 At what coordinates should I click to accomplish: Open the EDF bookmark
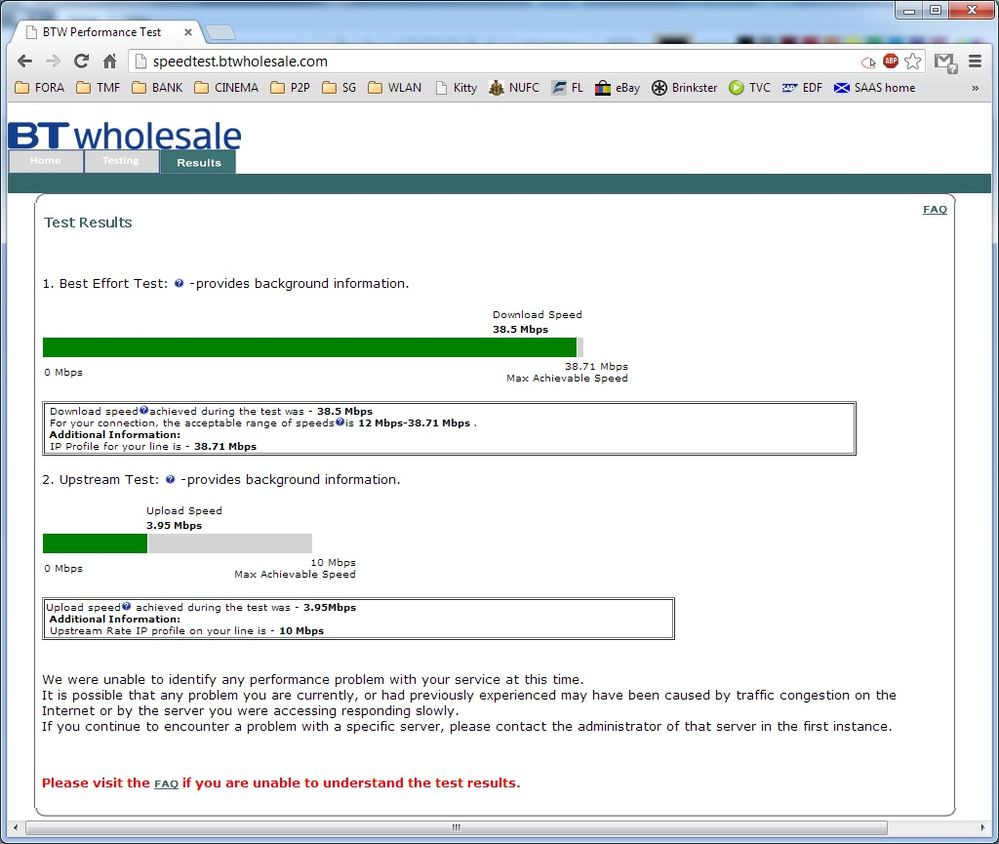(x=802, y=88)
